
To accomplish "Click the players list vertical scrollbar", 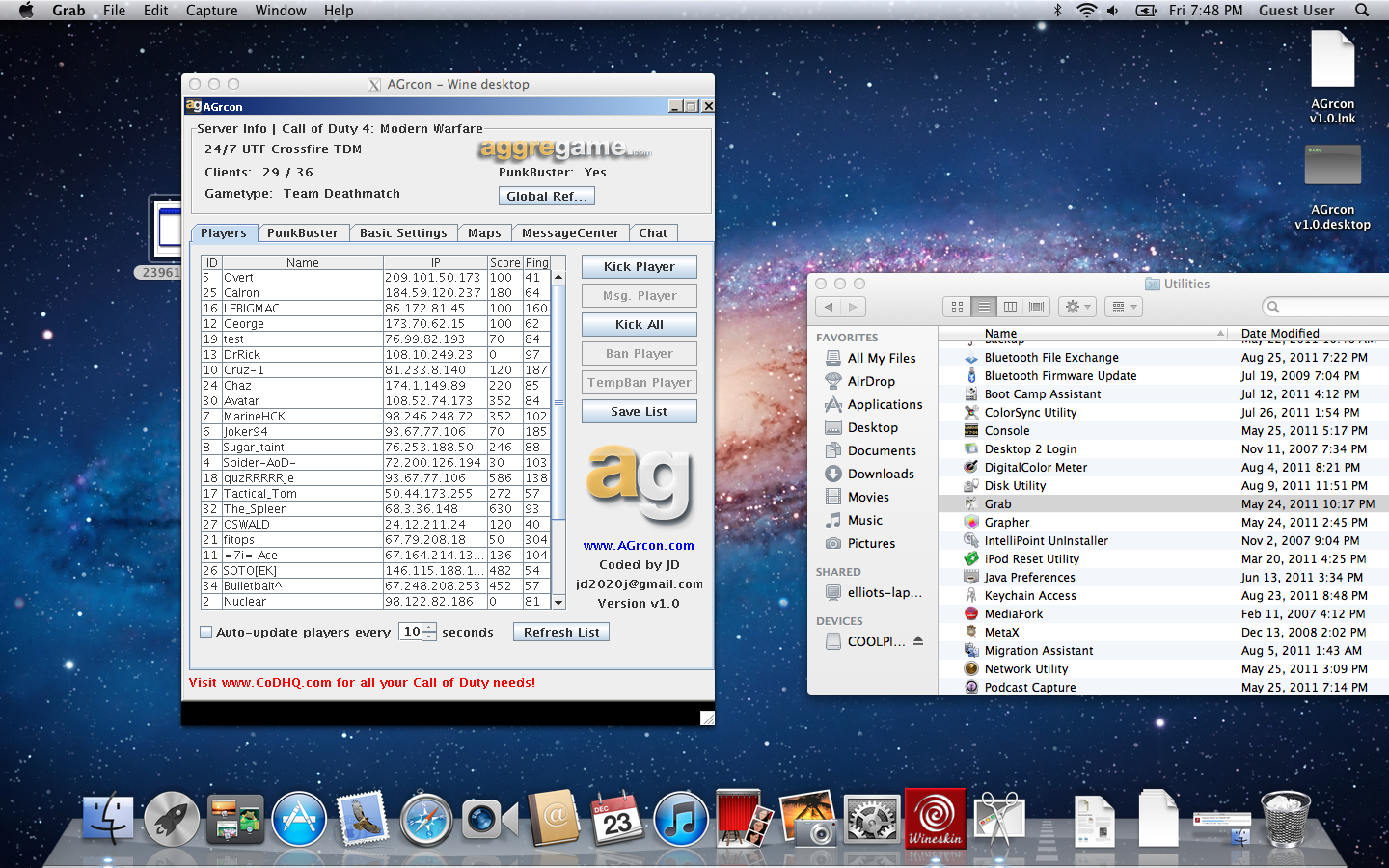I will coord(558,402).
